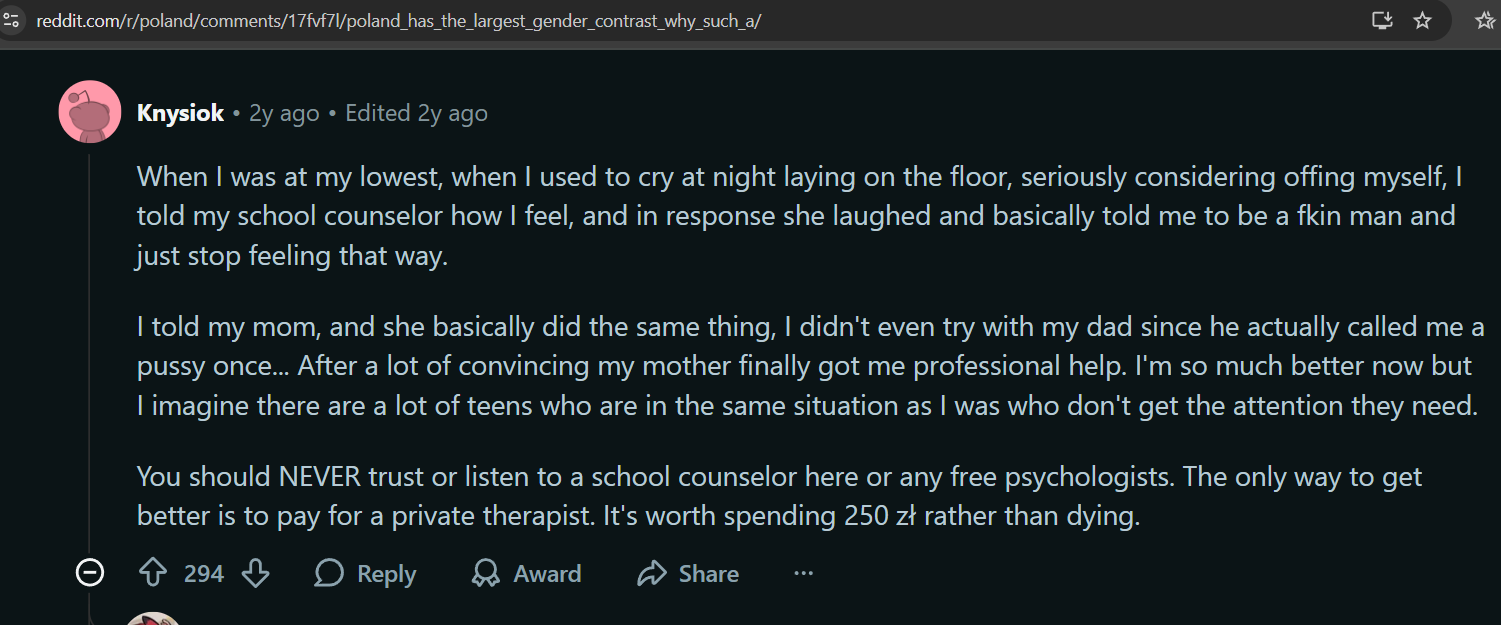
Task: Open the more options ellipsis menu
Action: point(803,573)
